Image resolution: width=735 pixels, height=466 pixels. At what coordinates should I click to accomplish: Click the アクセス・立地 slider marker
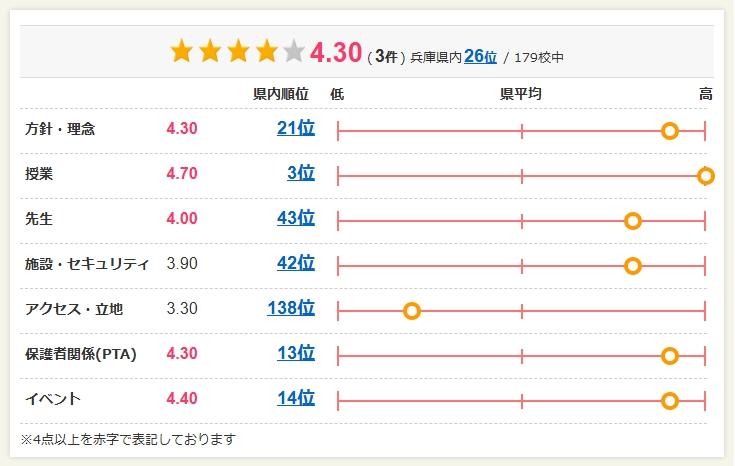(411, 311)
